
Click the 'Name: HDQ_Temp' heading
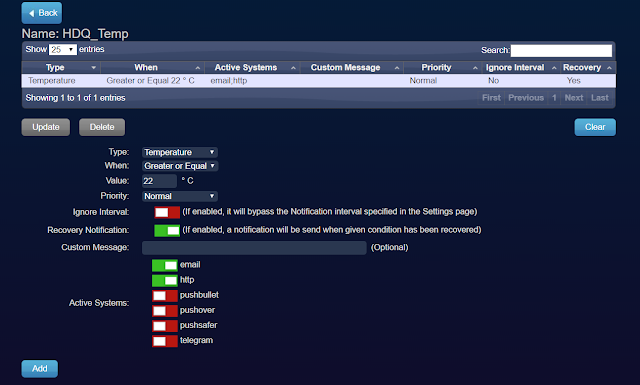coord(75,33)
